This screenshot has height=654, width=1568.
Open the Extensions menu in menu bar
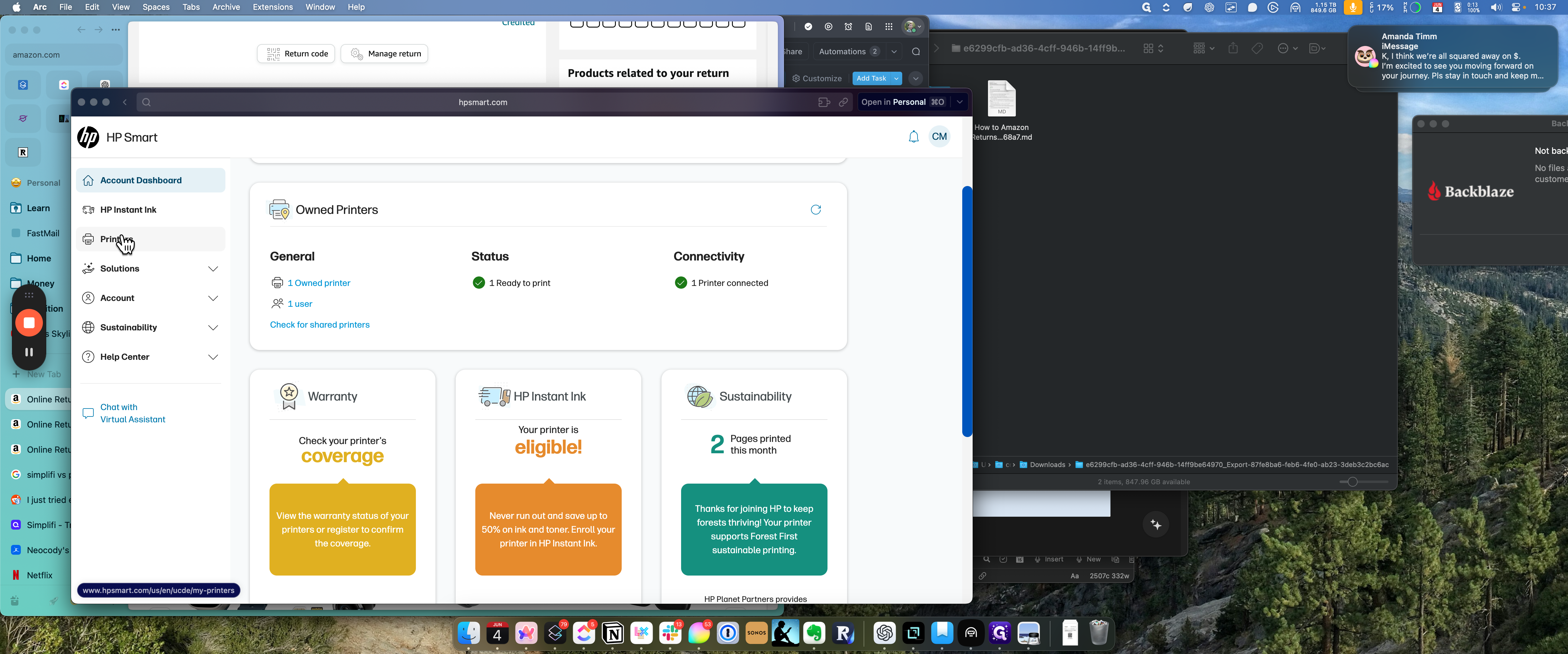point(272,7)
